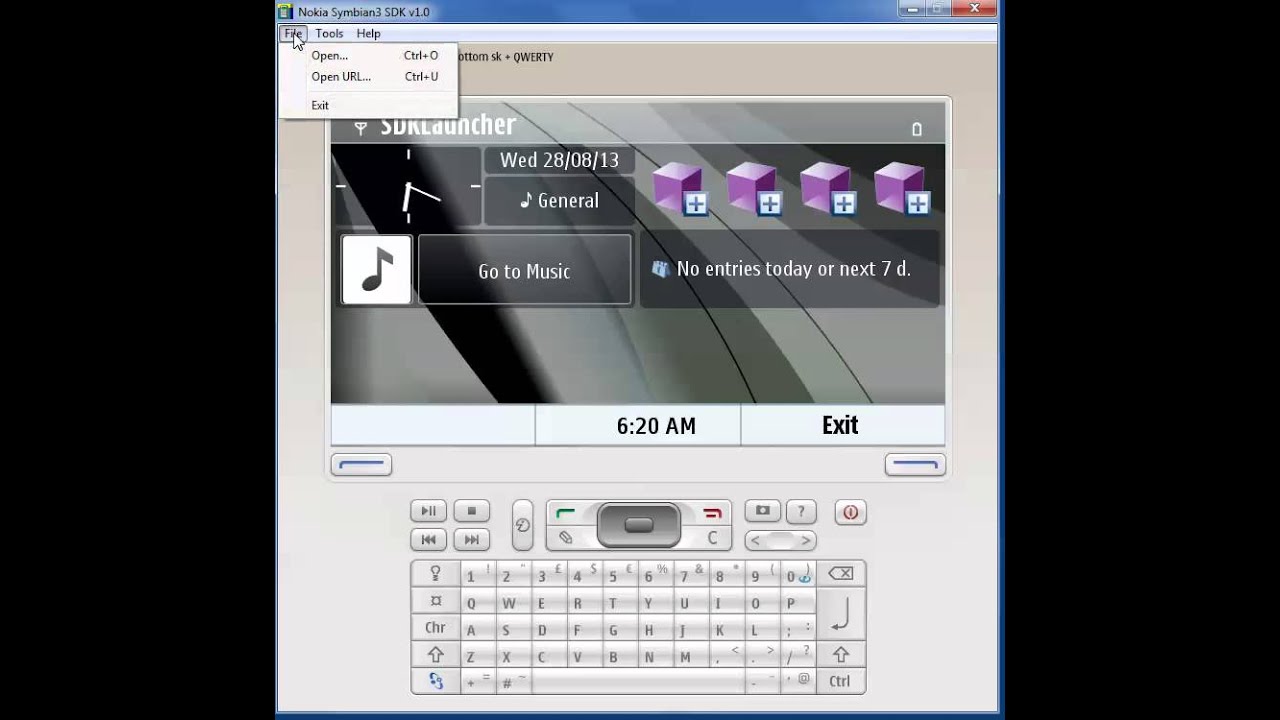Click the blue Bluetooth-style function key
This screenshot has height=720, width=1280.
click(x=435, y=681)
